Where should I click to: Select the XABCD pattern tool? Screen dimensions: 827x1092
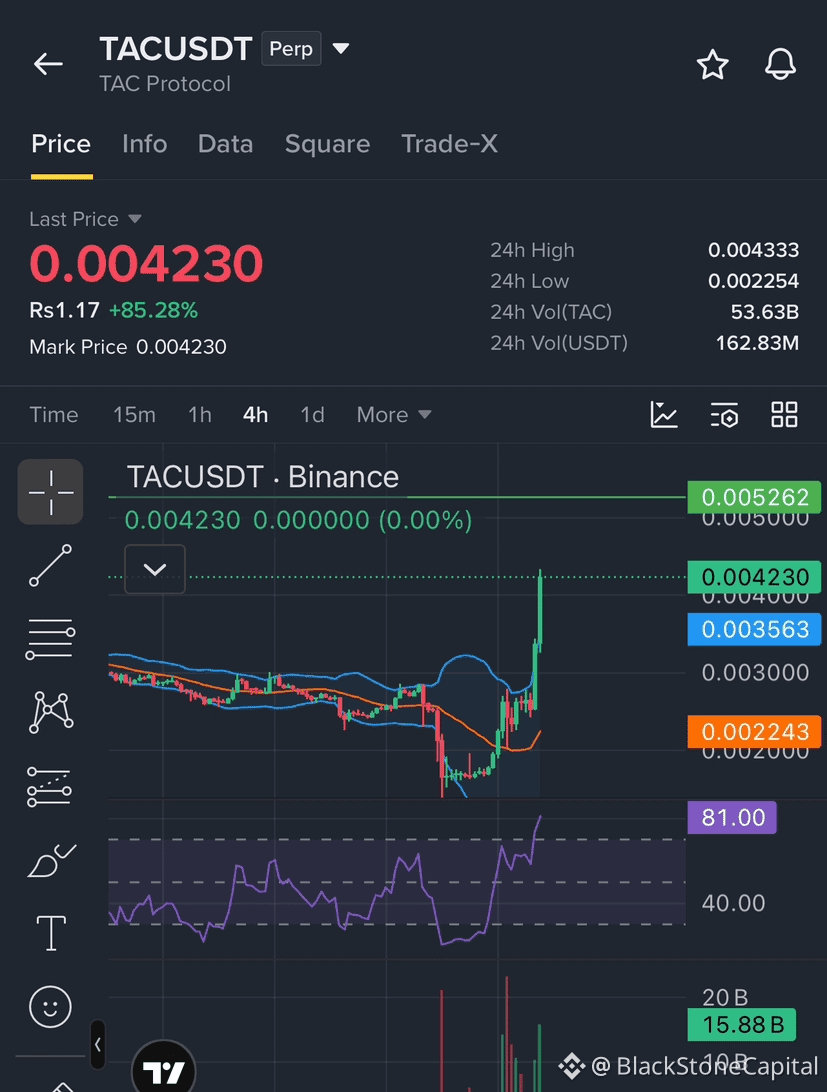point(50,712)
